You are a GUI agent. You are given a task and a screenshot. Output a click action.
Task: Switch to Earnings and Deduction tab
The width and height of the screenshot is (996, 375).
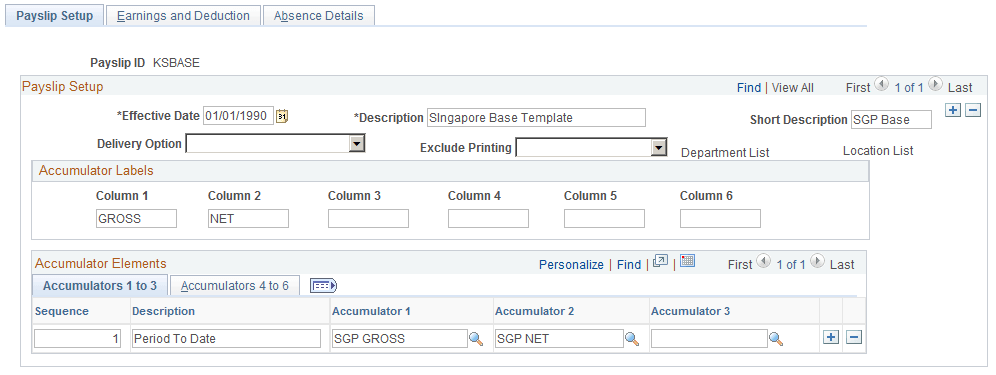click(x=183, y=16)
